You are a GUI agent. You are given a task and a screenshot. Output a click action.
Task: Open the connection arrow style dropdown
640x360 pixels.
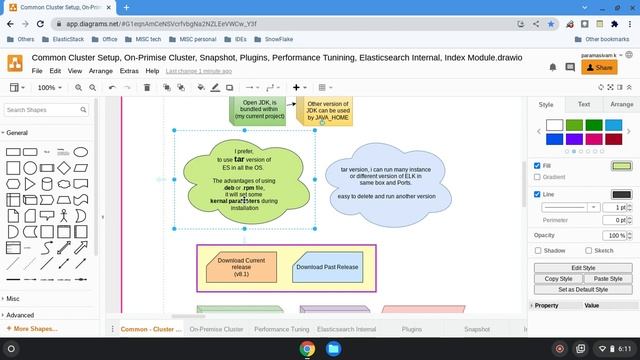point(252,88)
